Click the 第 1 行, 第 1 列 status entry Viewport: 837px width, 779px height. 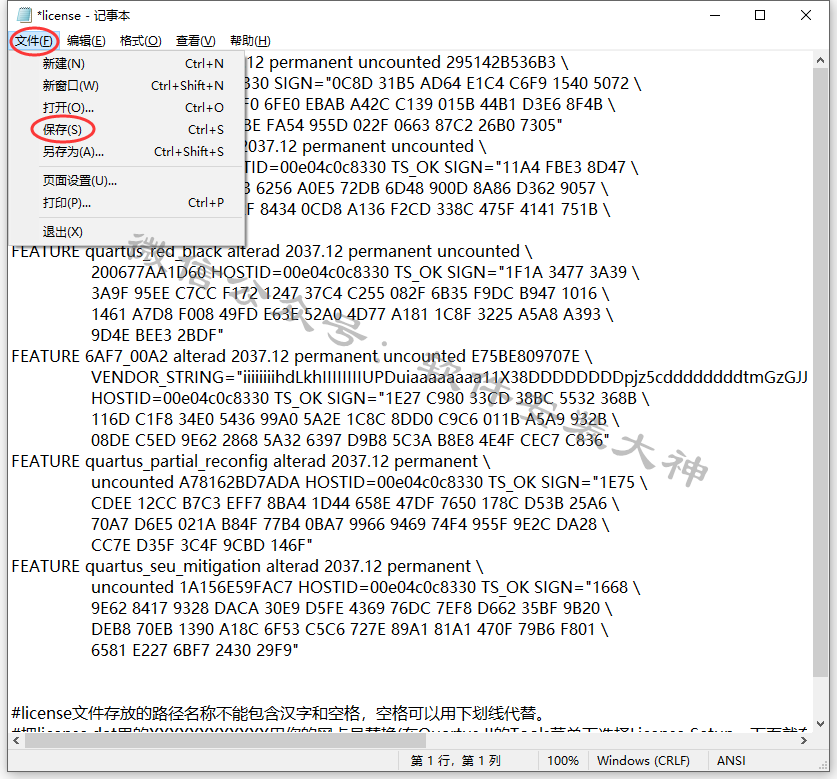point(455,761)
